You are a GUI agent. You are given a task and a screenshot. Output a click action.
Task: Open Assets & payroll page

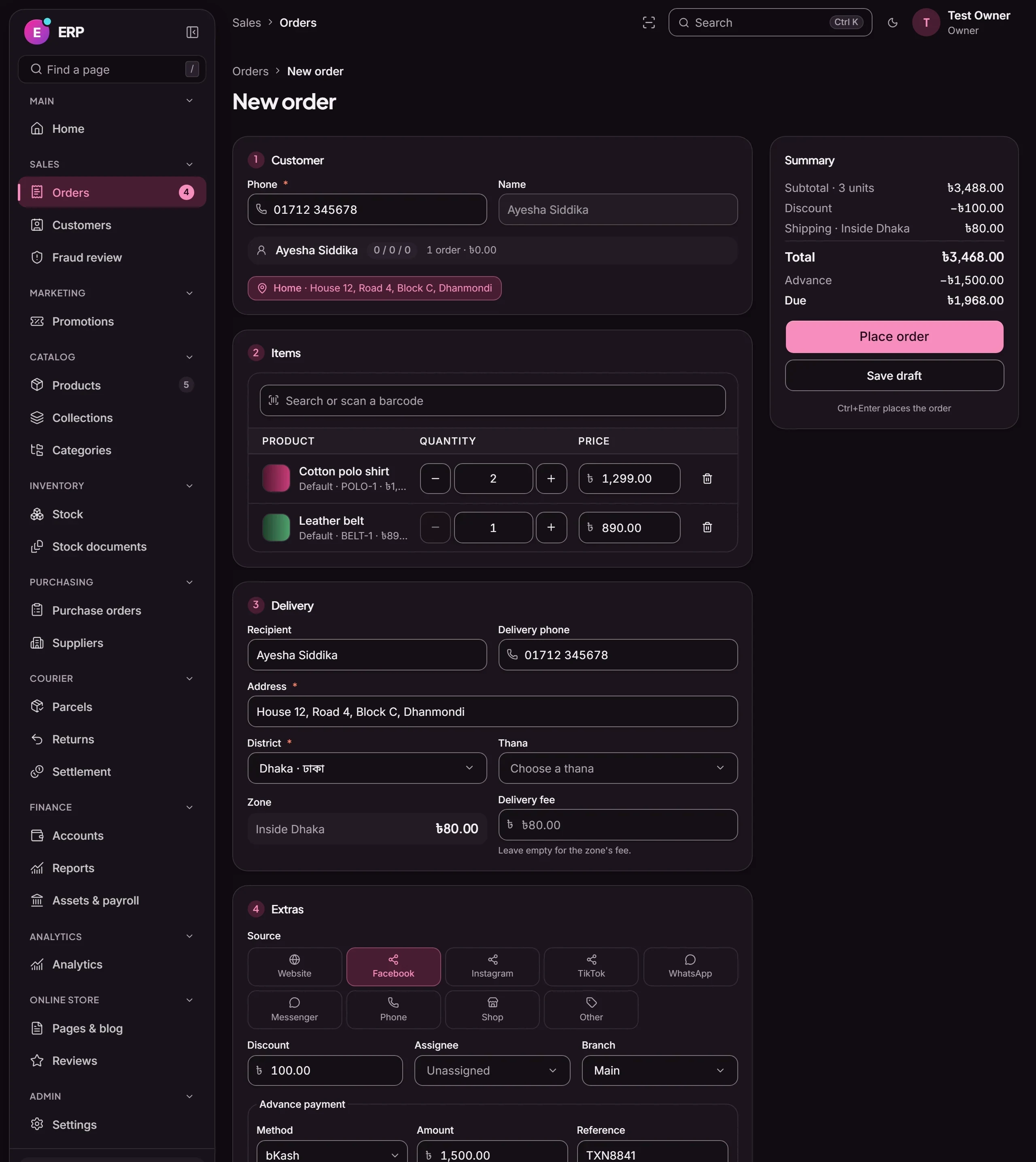tap(112, 900)
